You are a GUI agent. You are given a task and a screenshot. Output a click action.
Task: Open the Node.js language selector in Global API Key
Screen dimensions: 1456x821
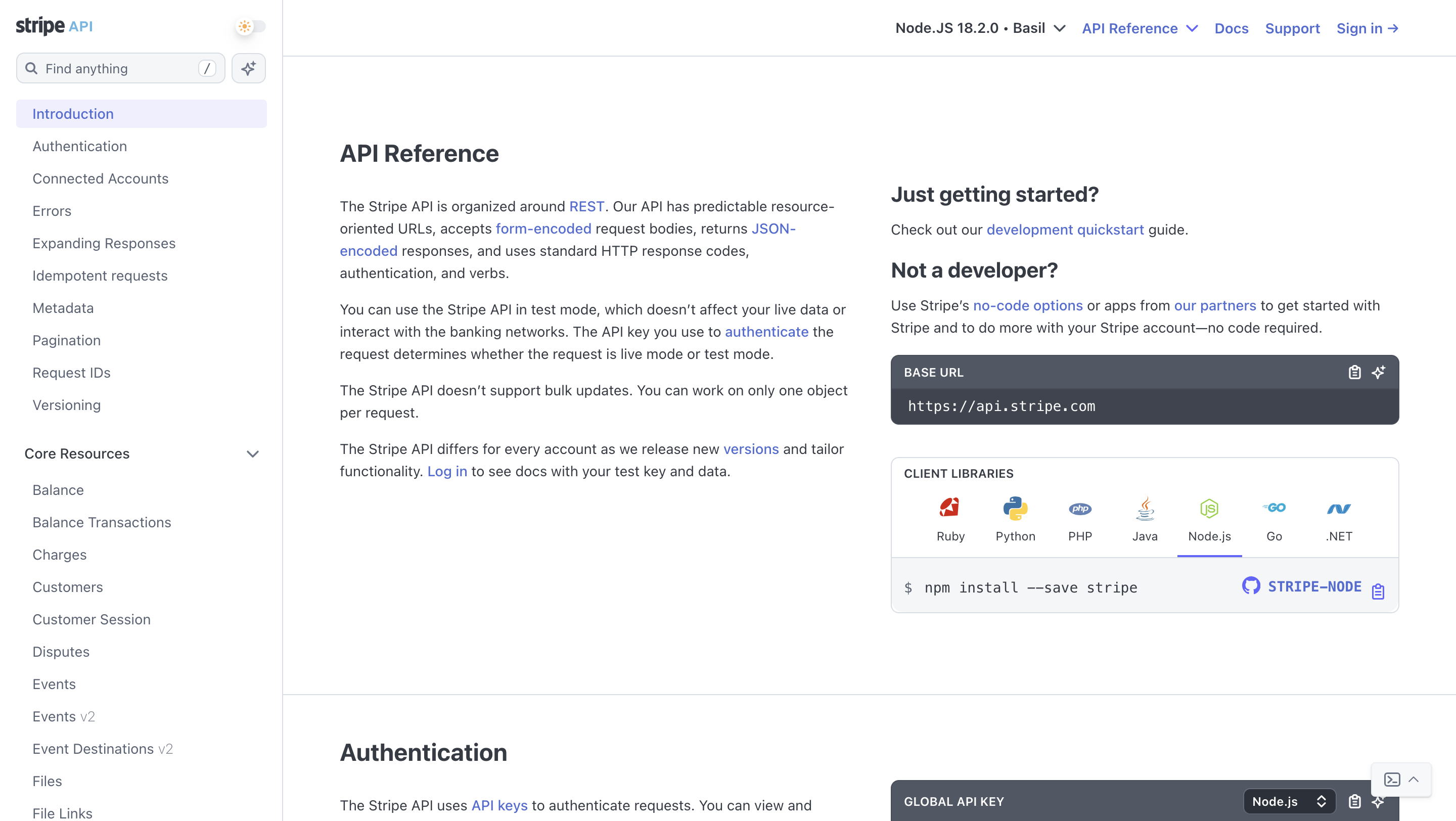pyautogui.click(x=1289, y=801)
